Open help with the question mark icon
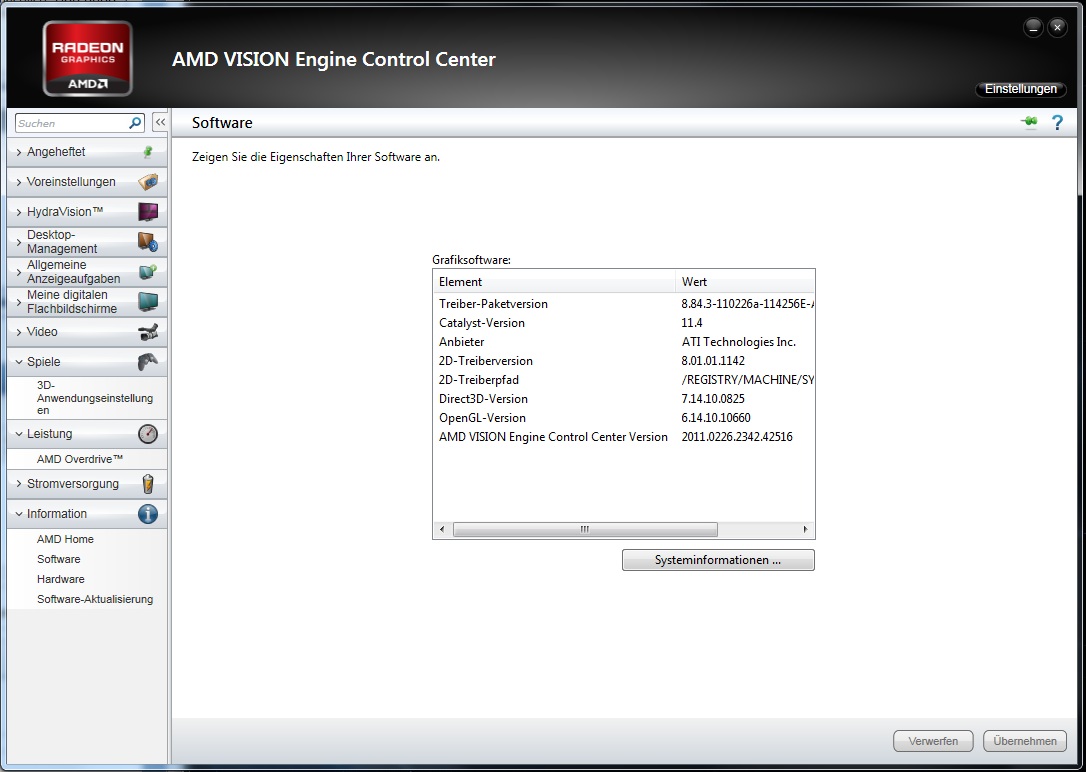 tap(1057, 123)
